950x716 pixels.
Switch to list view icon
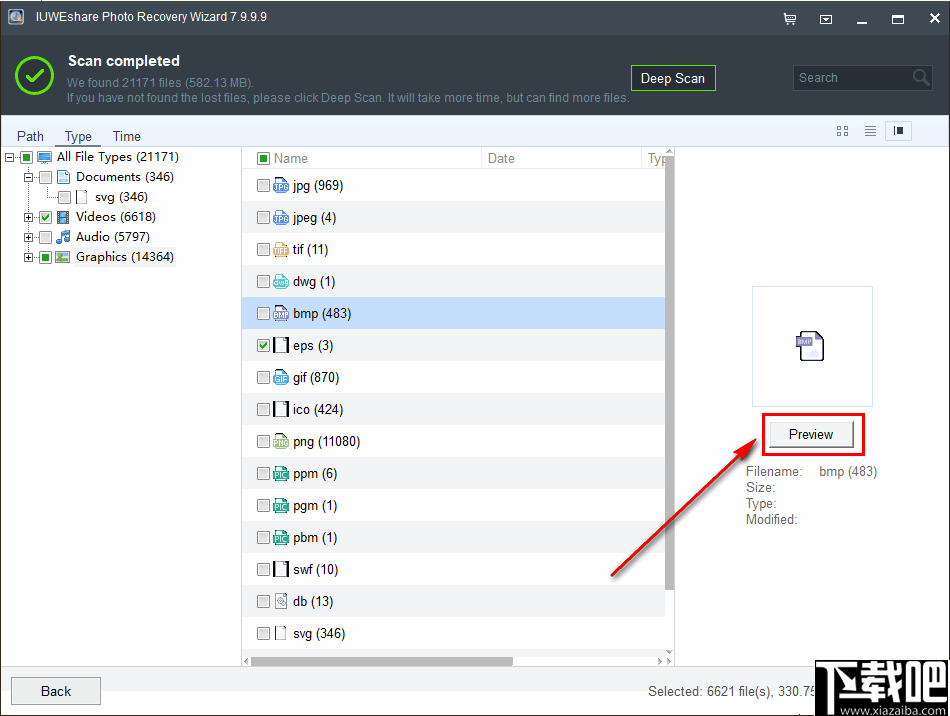[870, 130]
